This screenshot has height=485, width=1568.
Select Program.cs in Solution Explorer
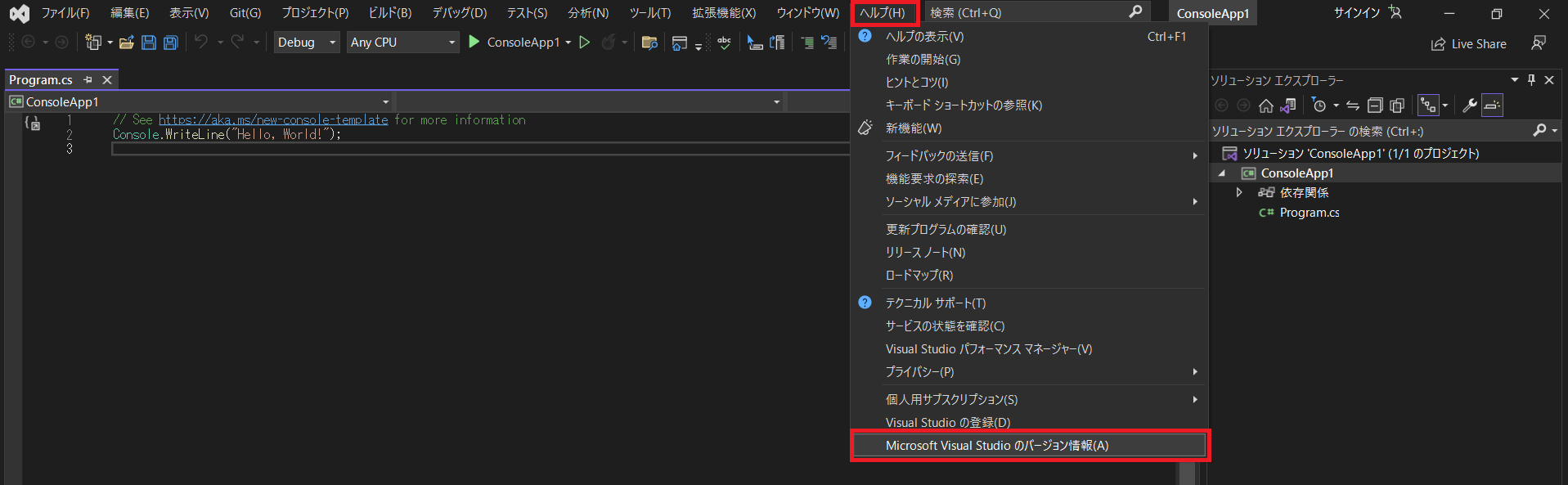coord(1309,213)
